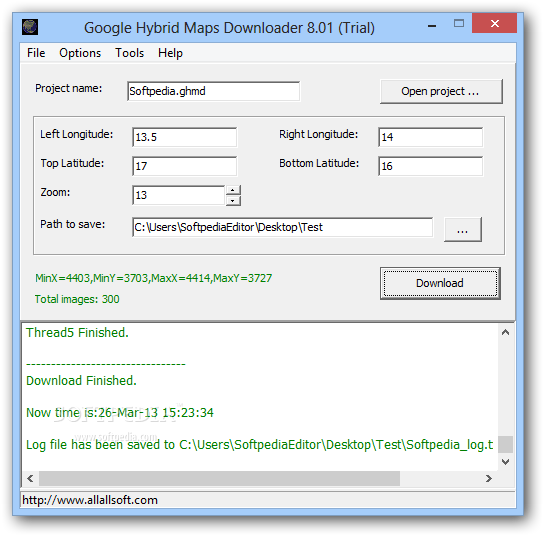Click the log's vertical scroll up arrow
544x536 pixels.
point(505,332)
